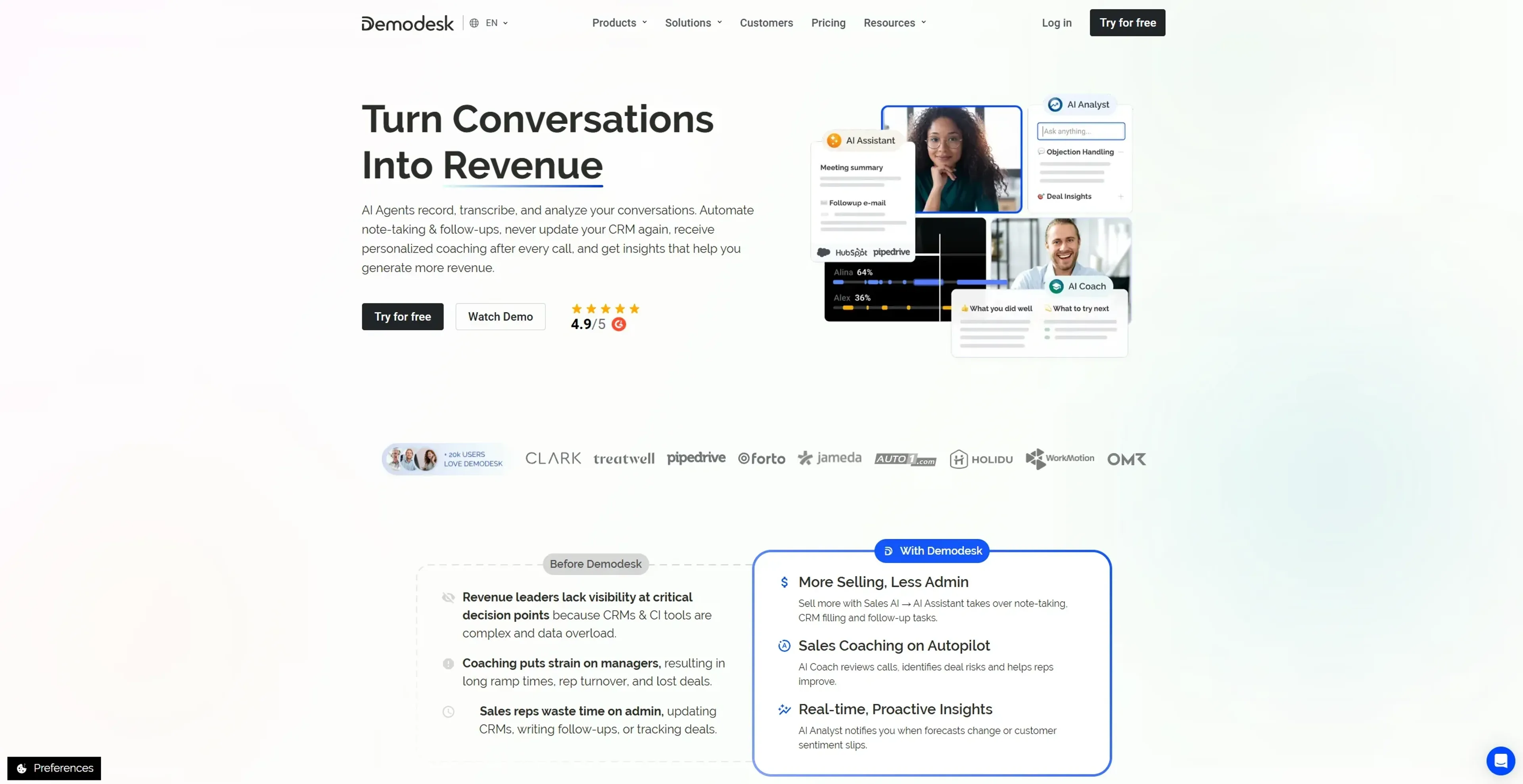Click the exclamation icon beside Coaching strain

pos(448,663)
